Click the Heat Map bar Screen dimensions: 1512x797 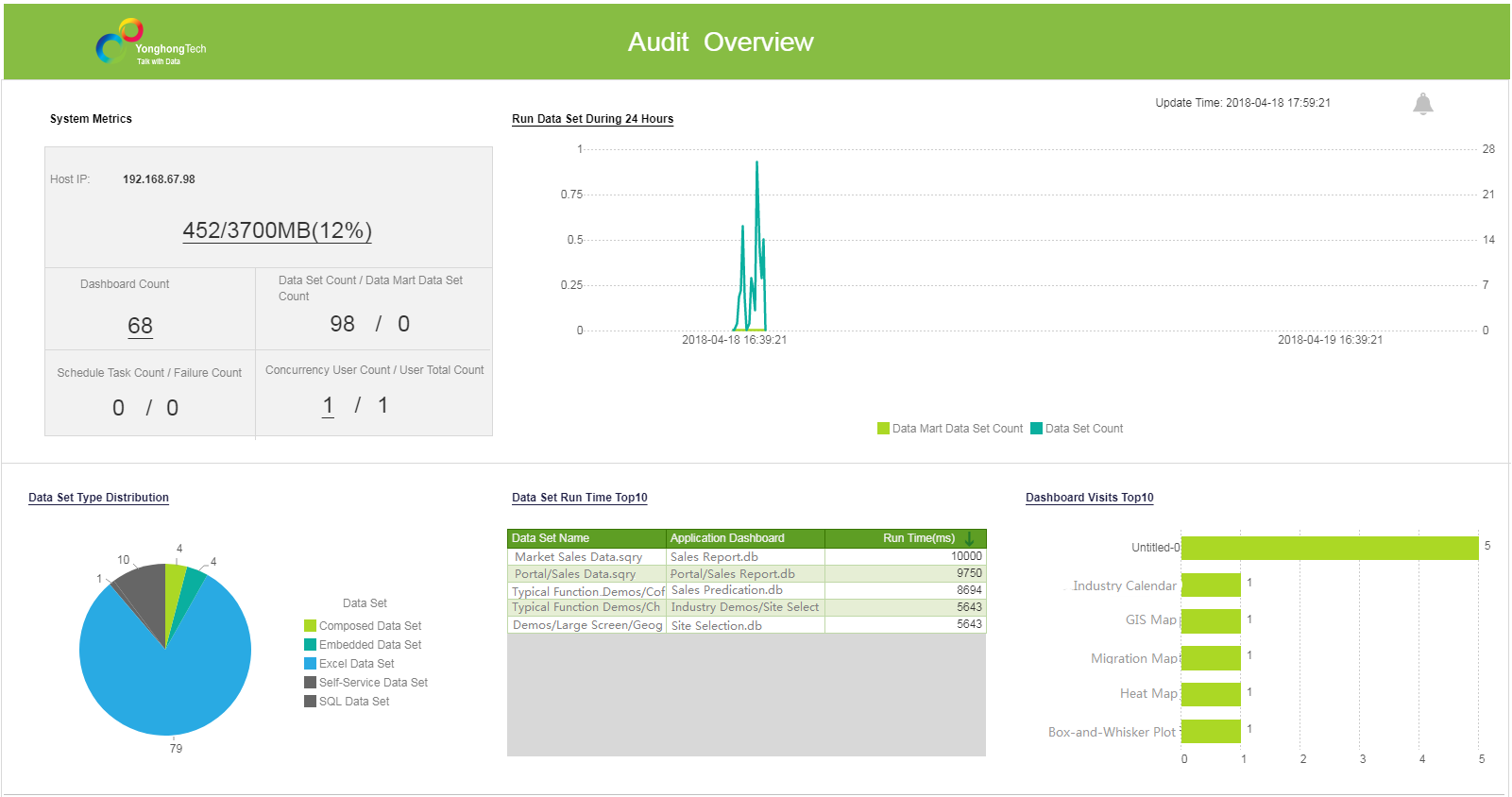pyautogui.click(x=1211, y=694)
